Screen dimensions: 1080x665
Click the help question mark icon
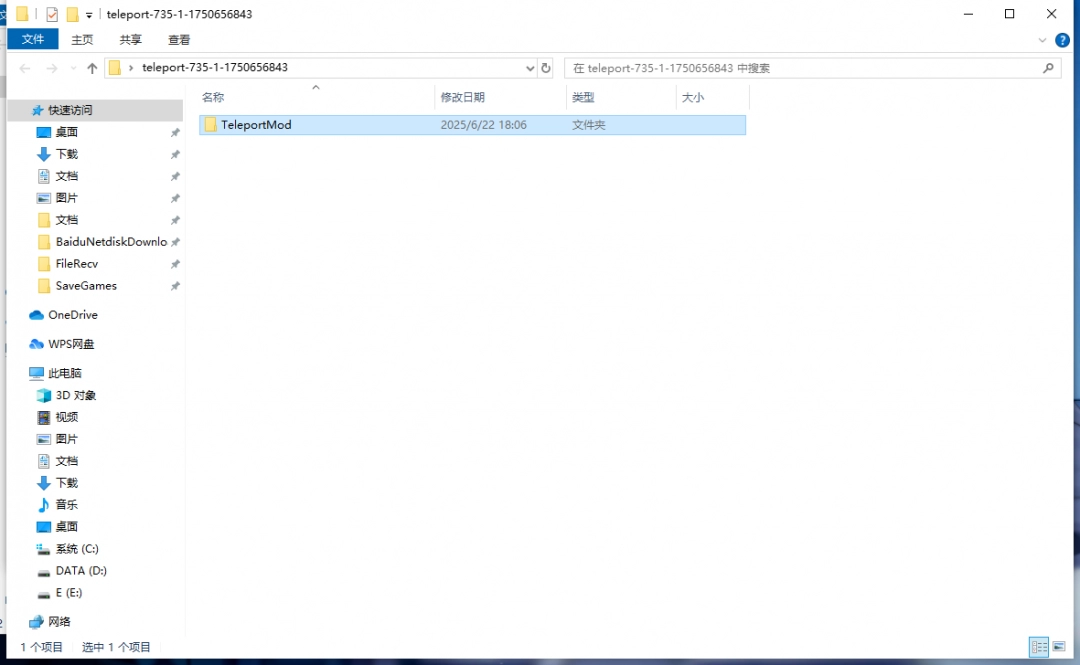click(1062, 40)
